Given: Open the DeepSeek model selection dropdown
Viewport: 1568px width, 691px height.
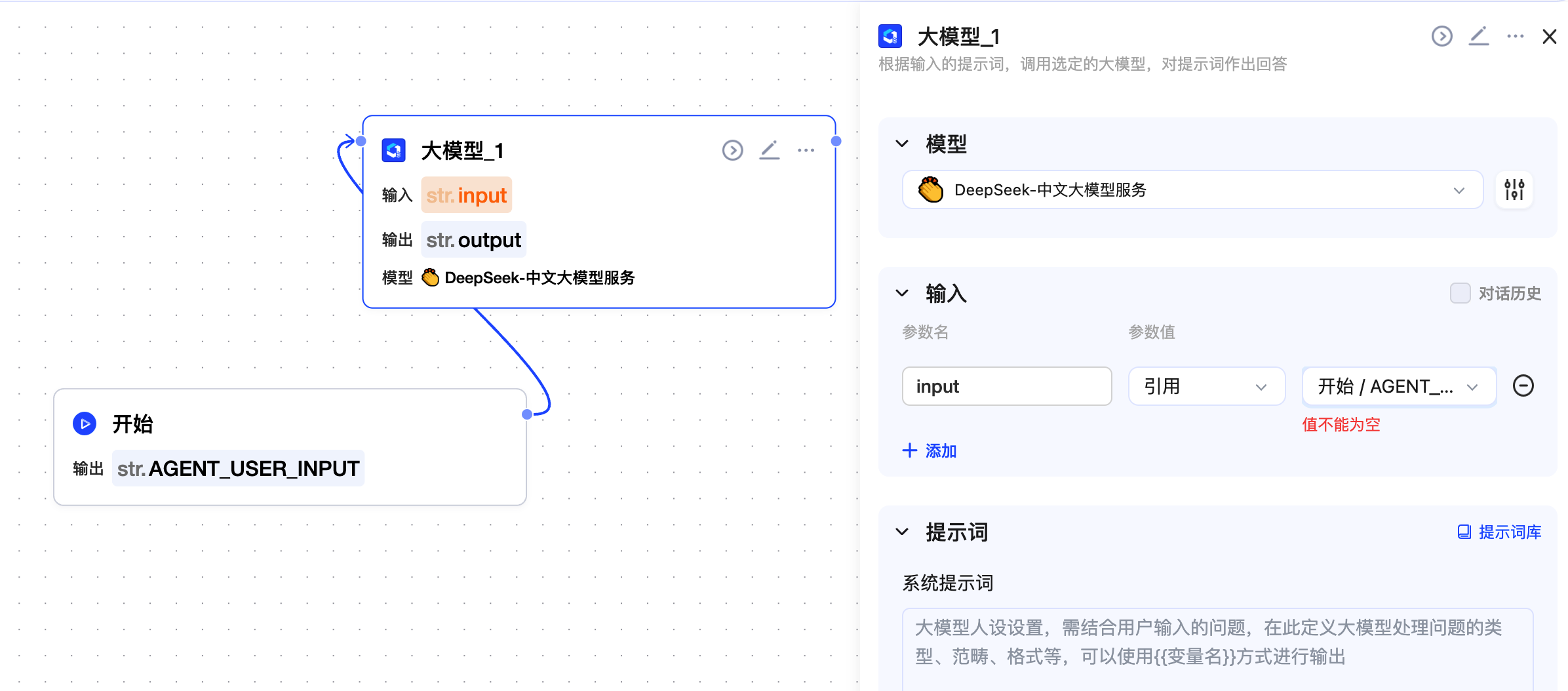Looking at the screenshot, I should 1192,190.
